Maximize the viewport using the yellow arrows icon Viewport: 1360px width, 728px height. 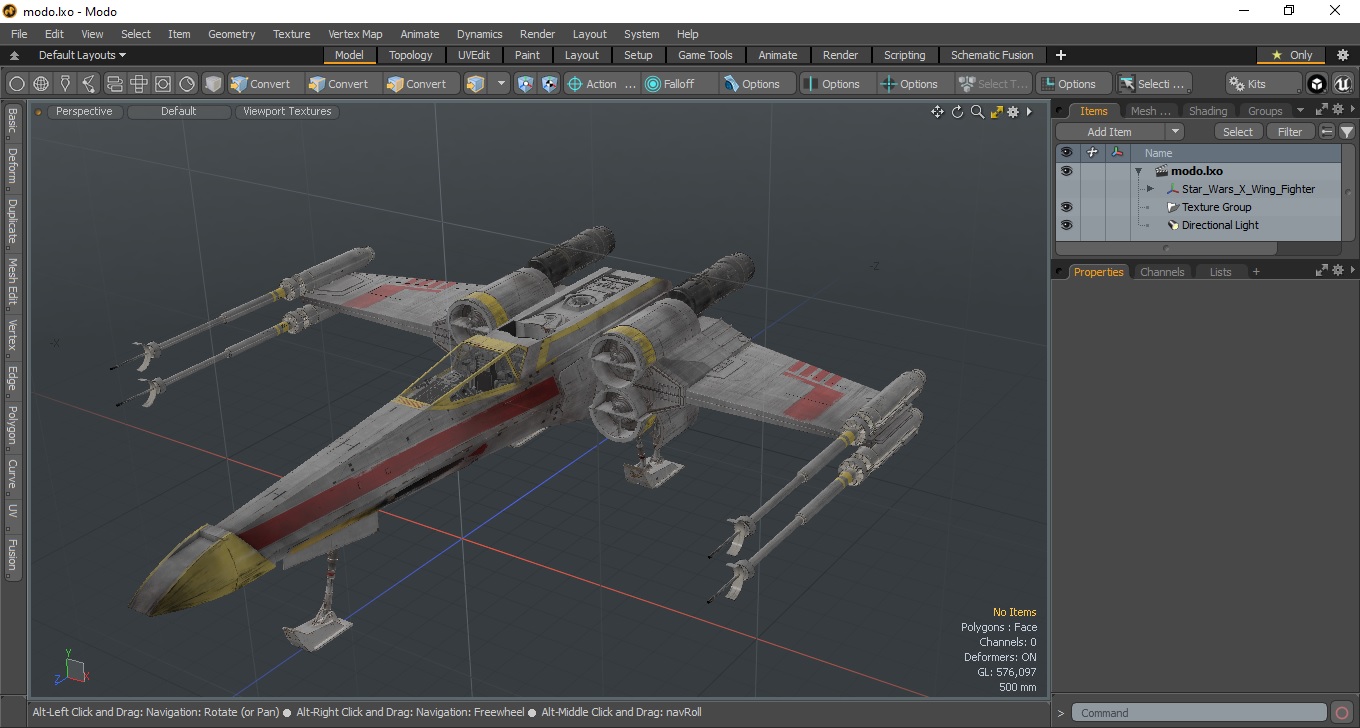pyautogui.click(x=996, y=112)
